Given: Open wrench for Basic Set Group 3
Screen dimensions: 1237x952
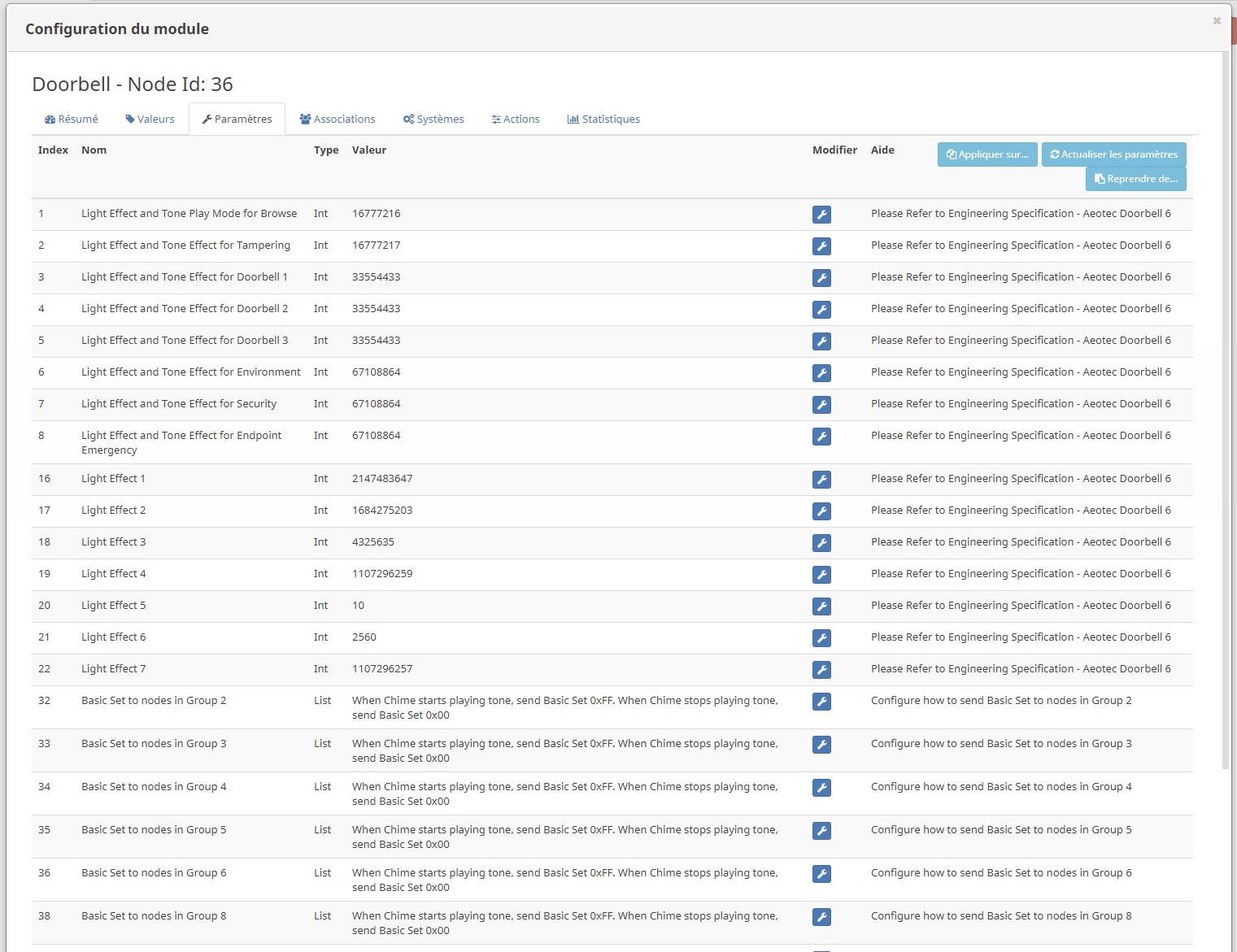Looking at the screenshot, I should [821, 745].
